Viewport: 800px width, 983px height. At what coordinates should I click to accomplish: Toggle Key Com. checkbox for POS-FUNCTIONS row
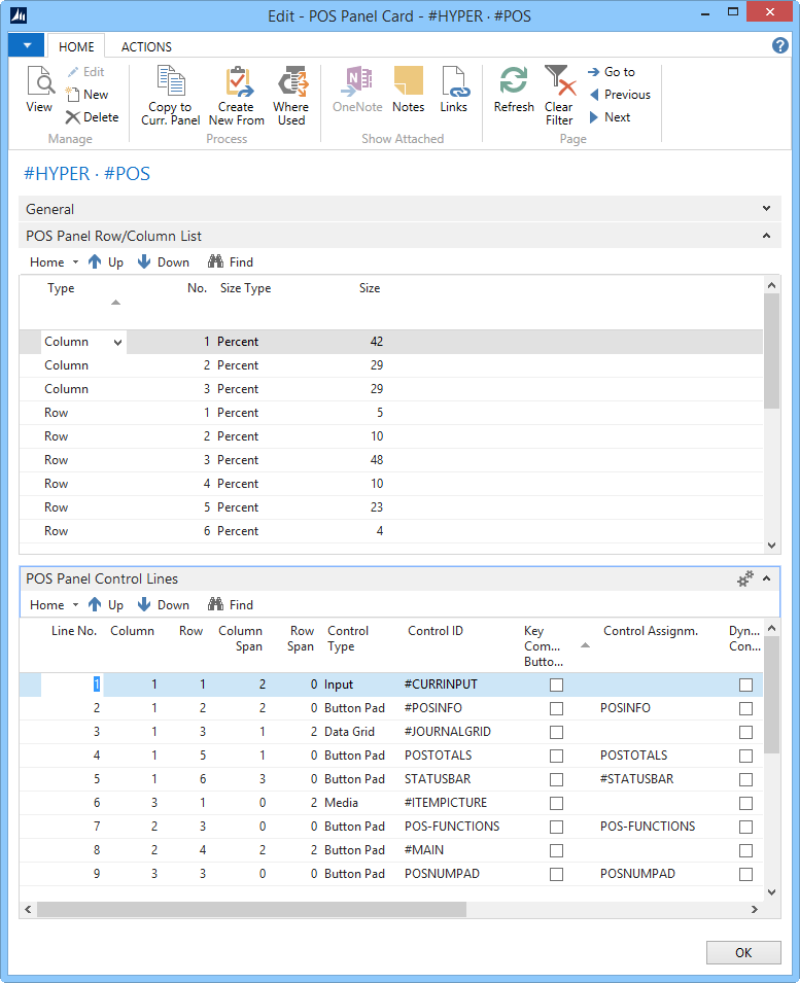[556, 827]
